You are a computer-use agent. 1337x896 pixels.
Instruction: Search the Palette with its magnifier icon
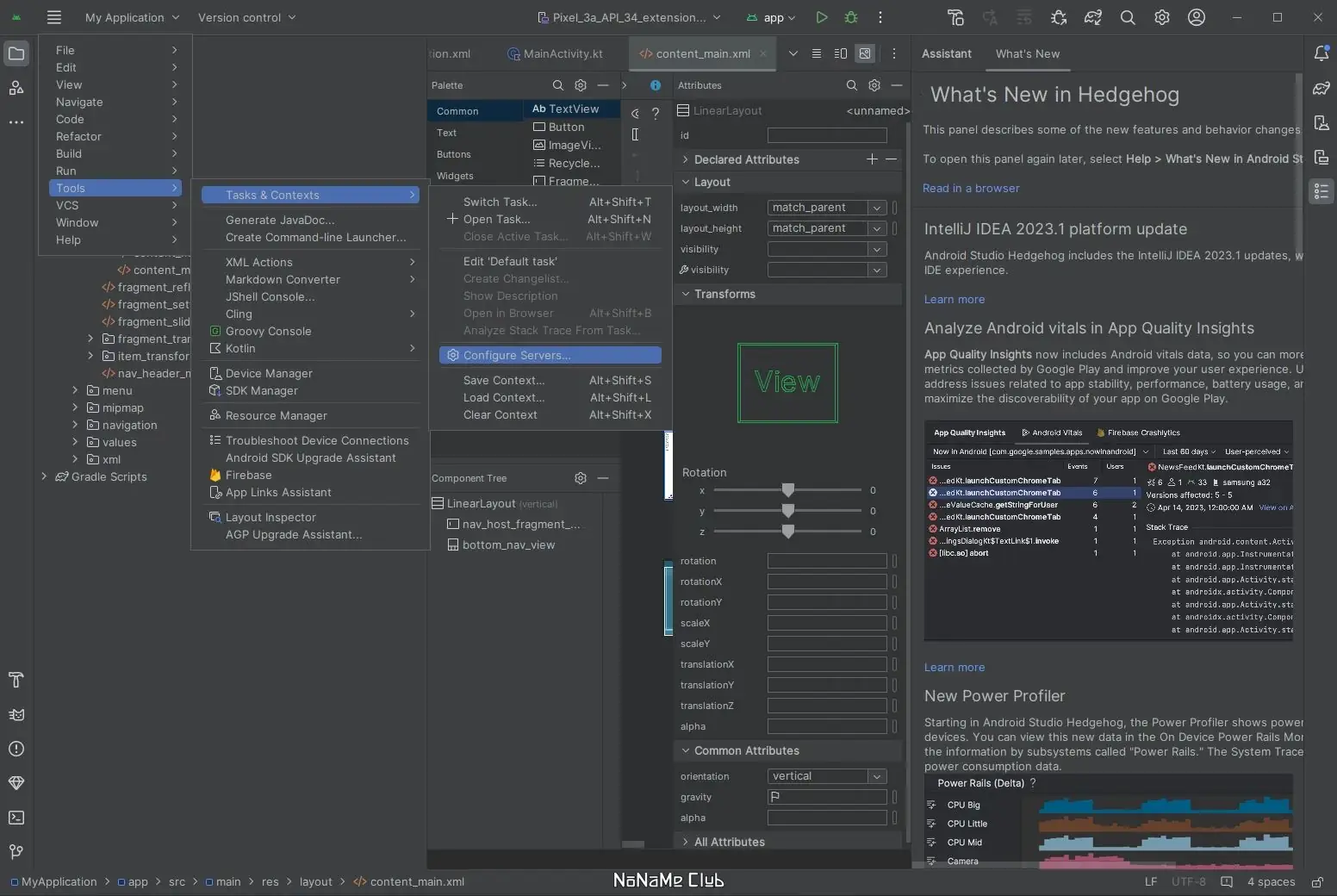coord(558,85)
